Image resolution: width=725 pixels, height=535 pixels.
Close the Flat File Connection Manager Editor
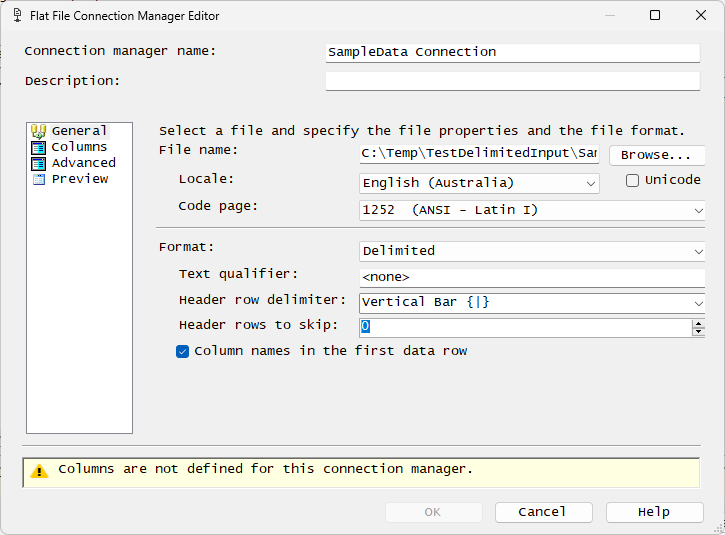(x=700, y=15)
